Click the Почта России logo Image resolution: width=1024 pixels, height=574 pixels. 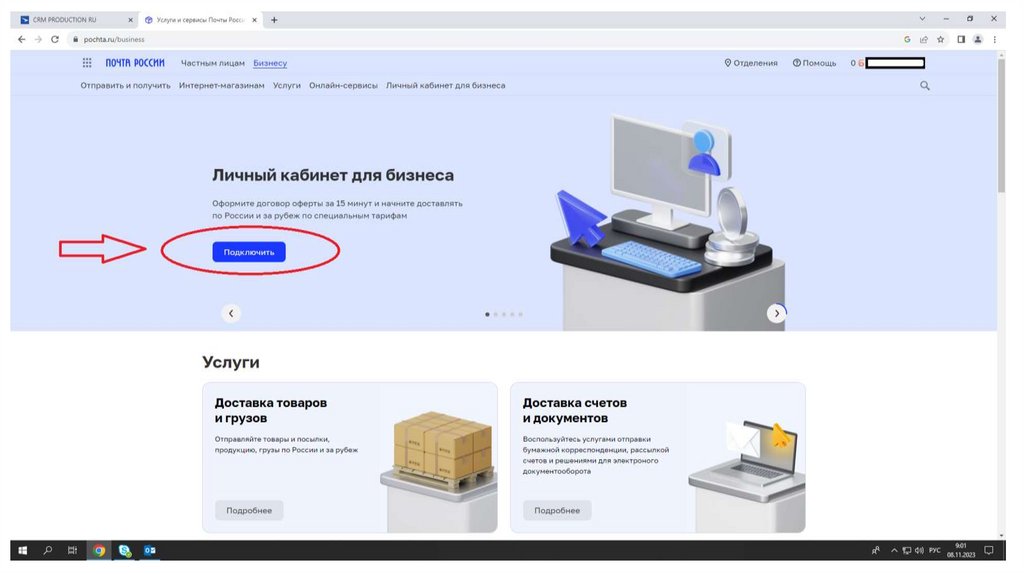[x=135, y=63]
